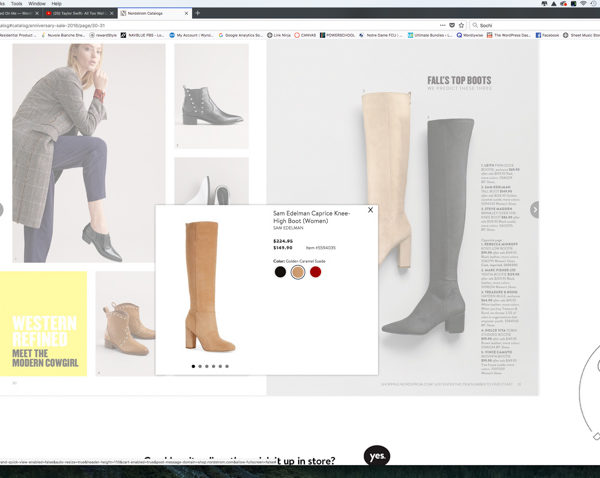The height and width of the screenshot is (478, 600).
Task: Click the cream knee-high boot in catalog
Action: point(386,178)
